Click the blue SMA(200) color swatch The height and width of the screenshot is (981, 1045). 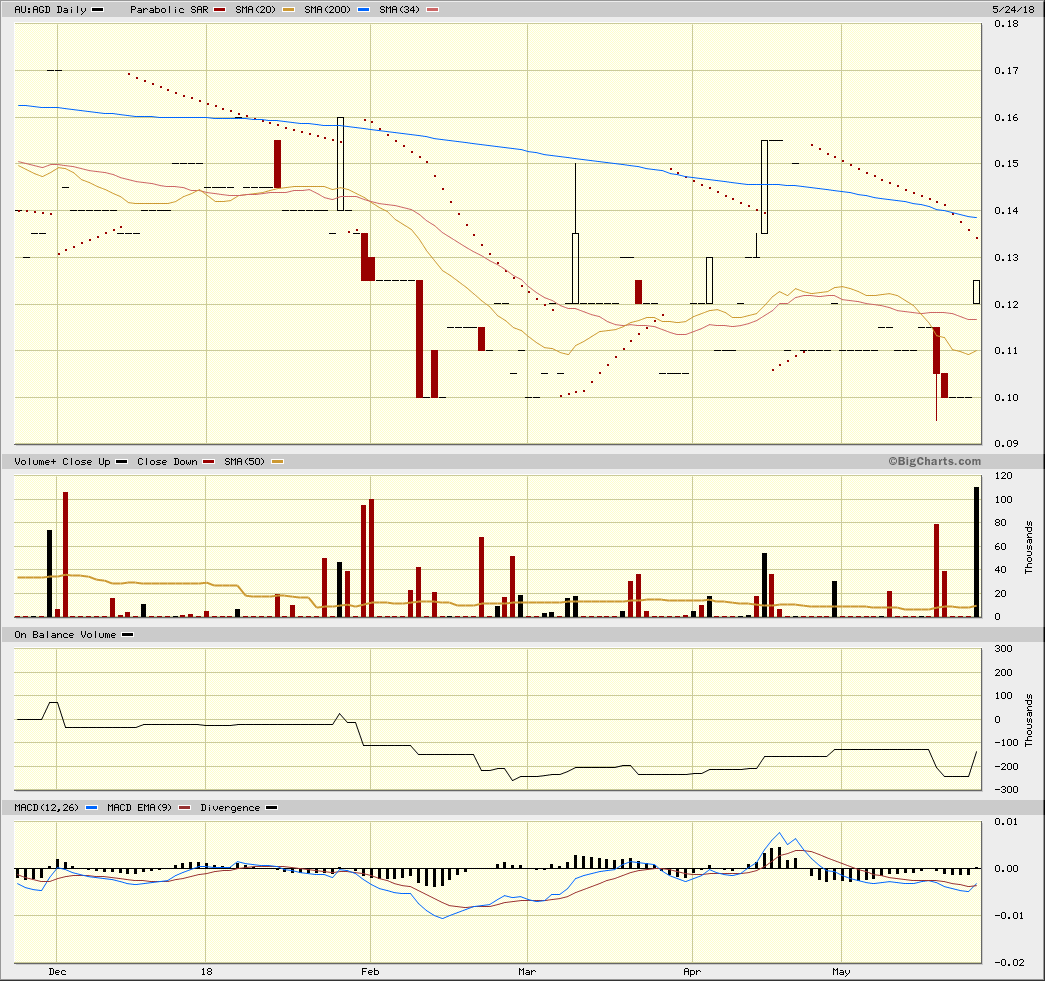(363, 9)
